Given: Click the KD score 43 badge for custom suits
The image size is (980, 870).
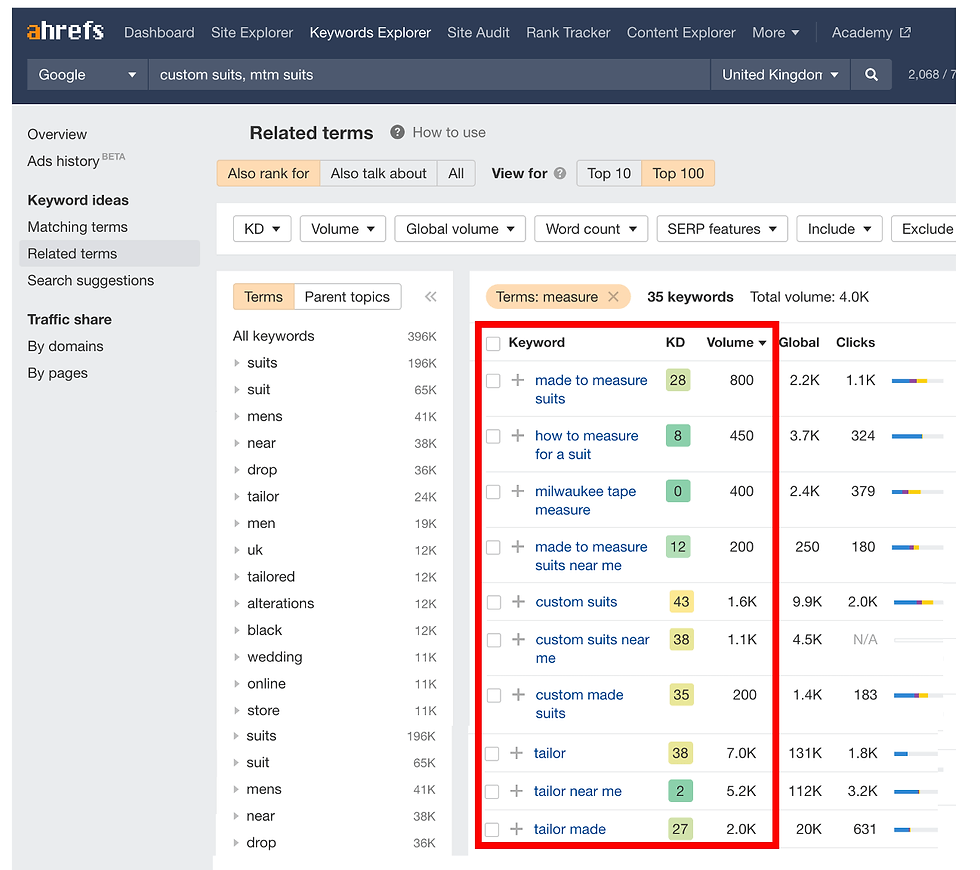Looking at the screenshot, I should point(681,602).
